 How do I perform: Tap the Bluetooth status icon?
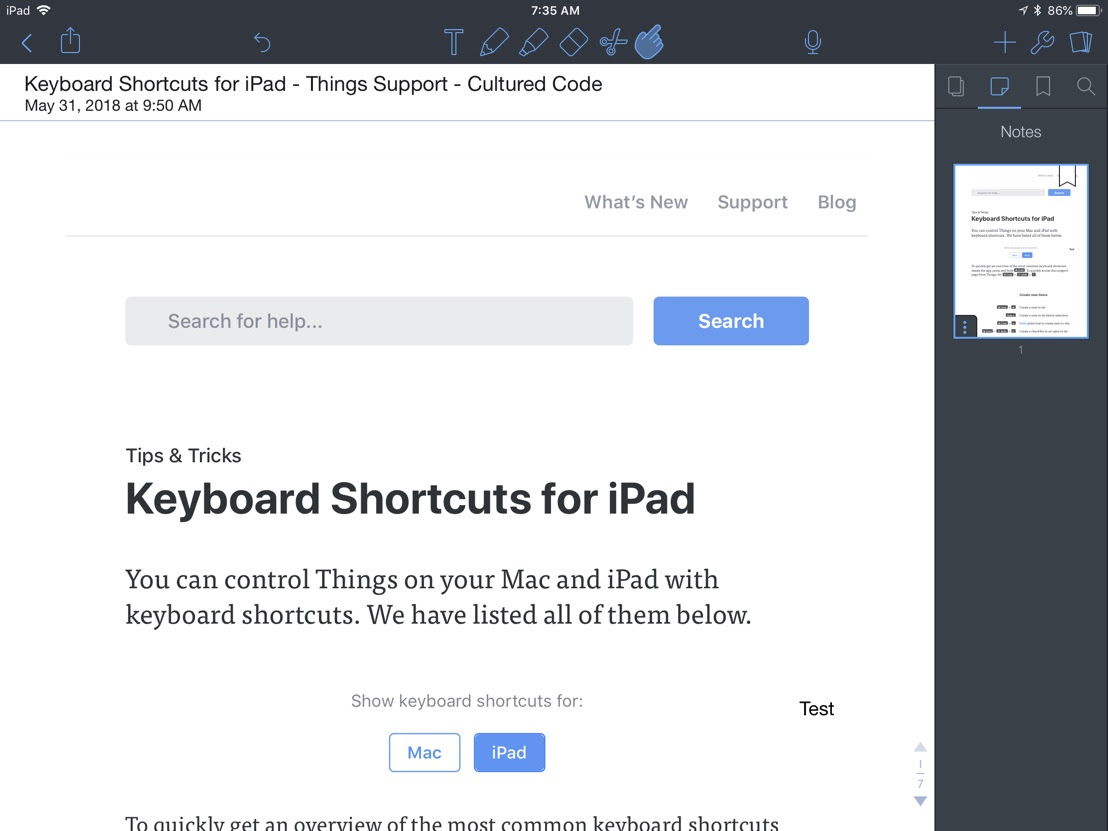[x=1037, y=10]
